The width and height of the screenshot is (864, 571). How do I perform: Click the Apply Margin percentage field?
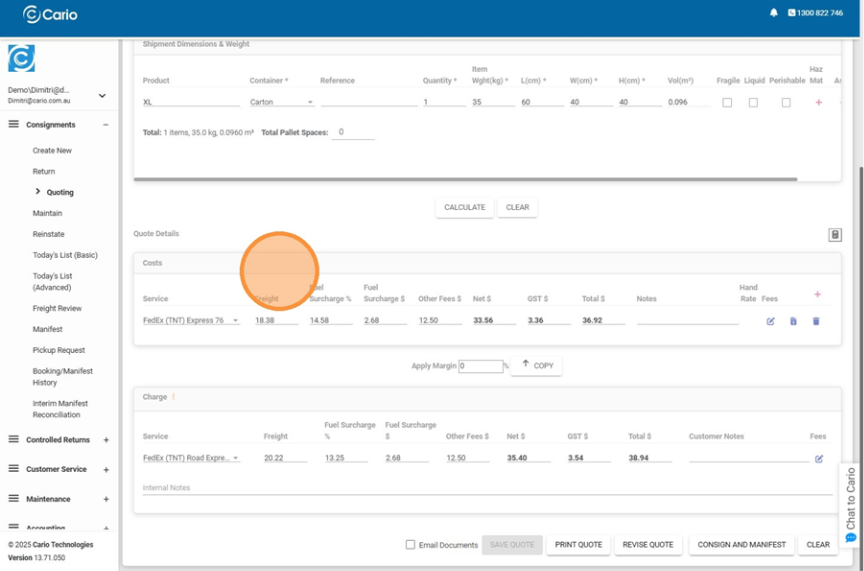[480, 366]
